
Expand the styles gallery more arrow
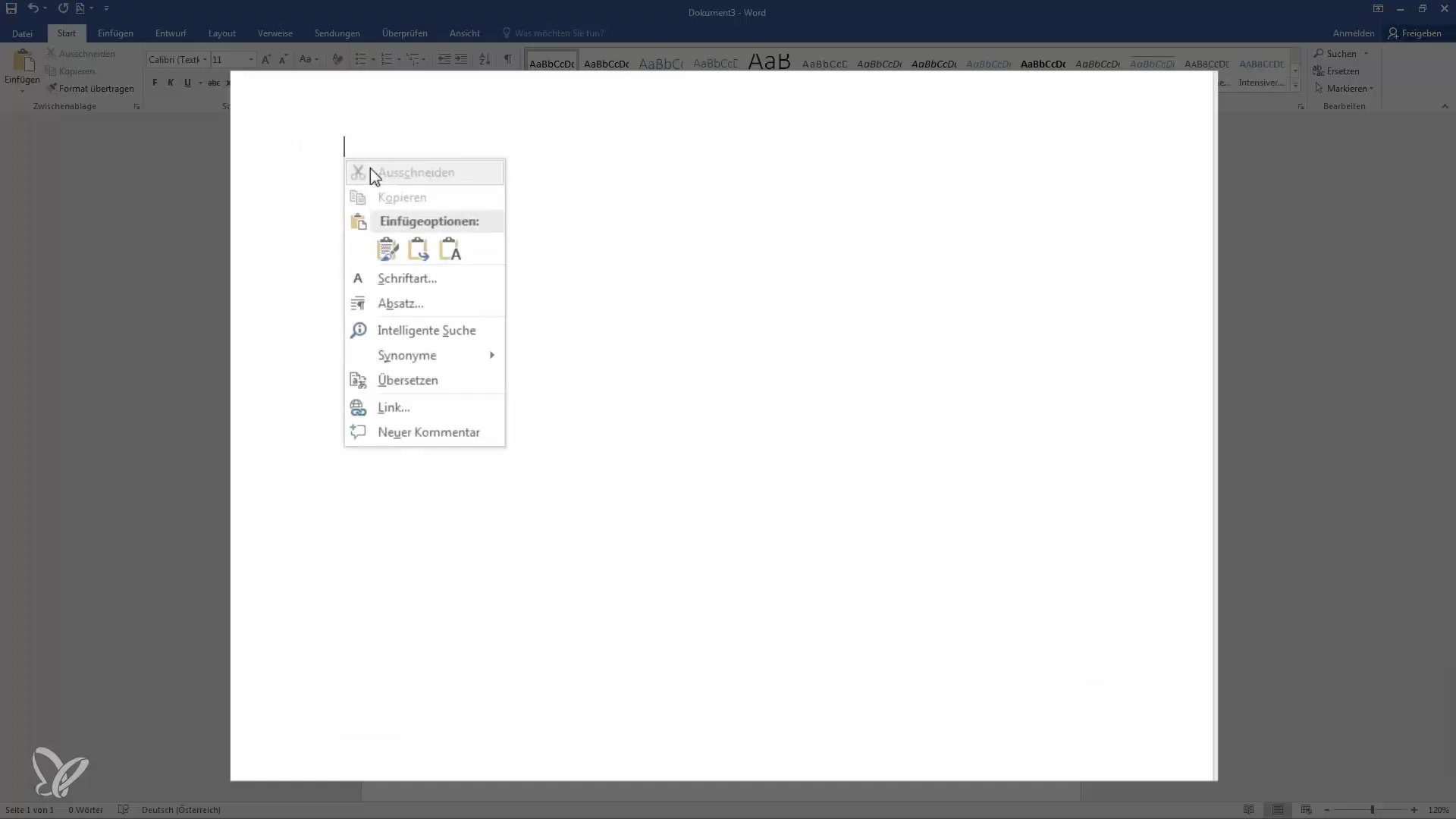tap(1295, 85)
